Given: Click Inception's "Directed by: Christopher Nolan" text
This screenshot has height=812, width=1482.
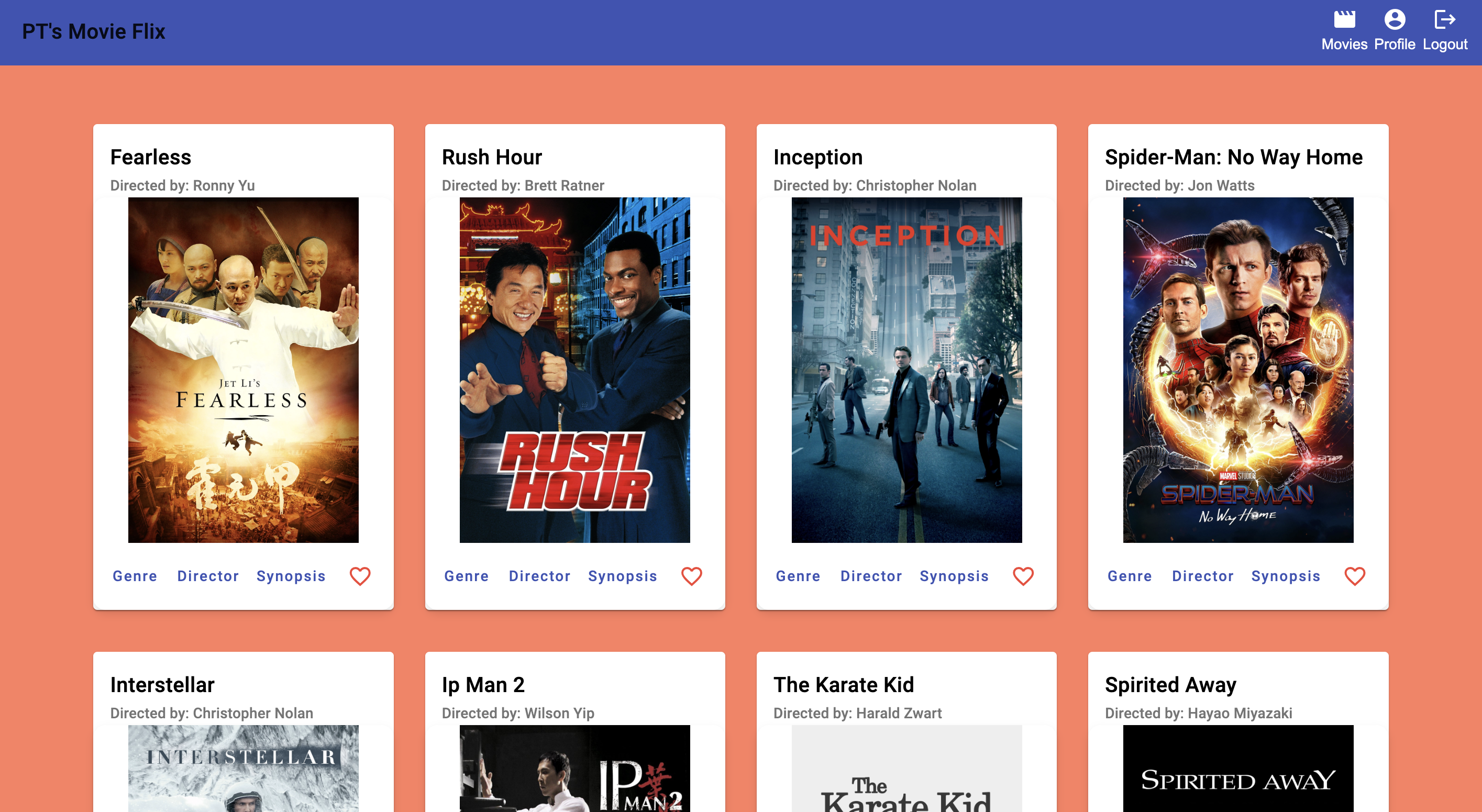Looking at the screenshot, I should 875,185.
